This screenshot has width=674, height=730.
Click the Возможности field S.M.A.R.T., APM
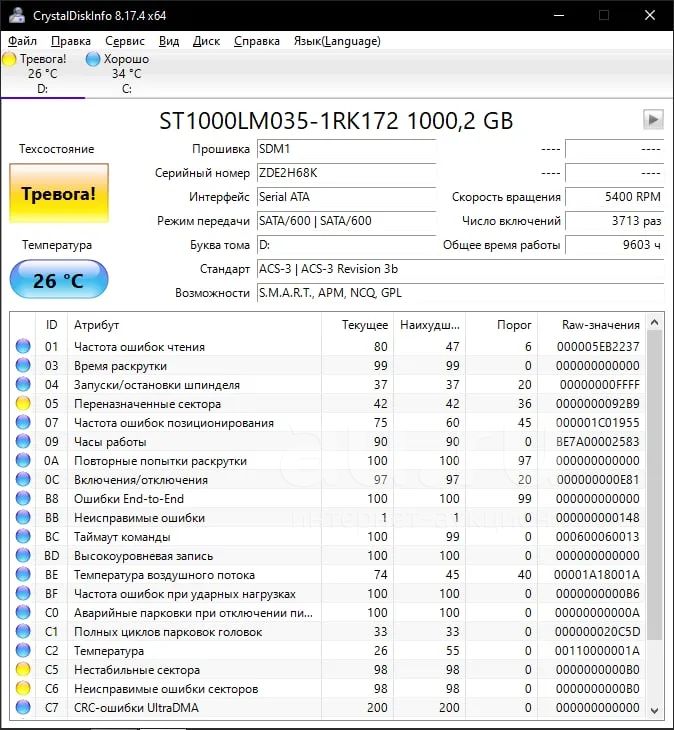(460, 293)
